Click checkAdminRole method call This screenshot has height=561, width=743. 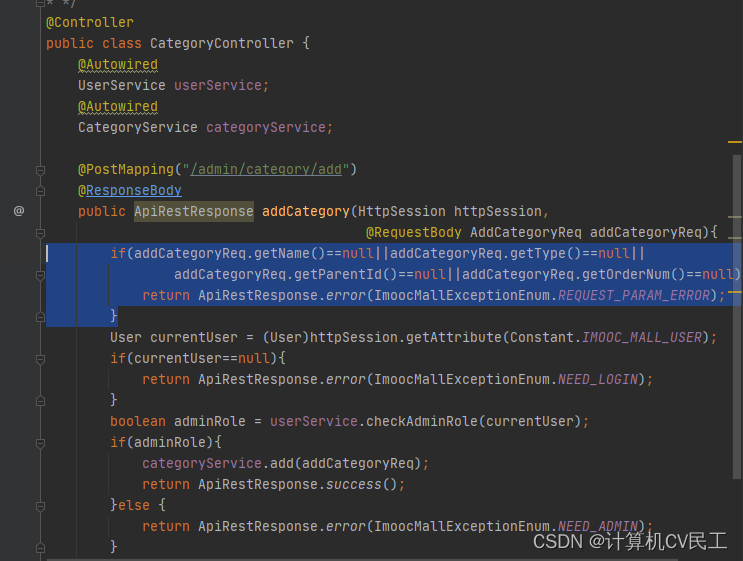[422, 421]
